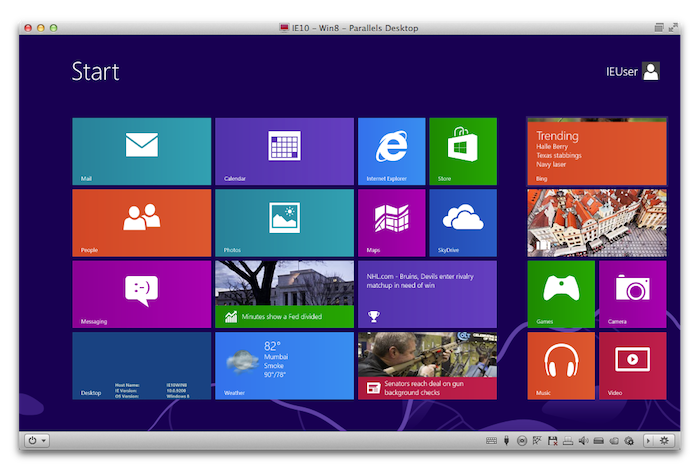Click the hard disk icon in status bar
This screenshot has width=700, height=472.
599,441
